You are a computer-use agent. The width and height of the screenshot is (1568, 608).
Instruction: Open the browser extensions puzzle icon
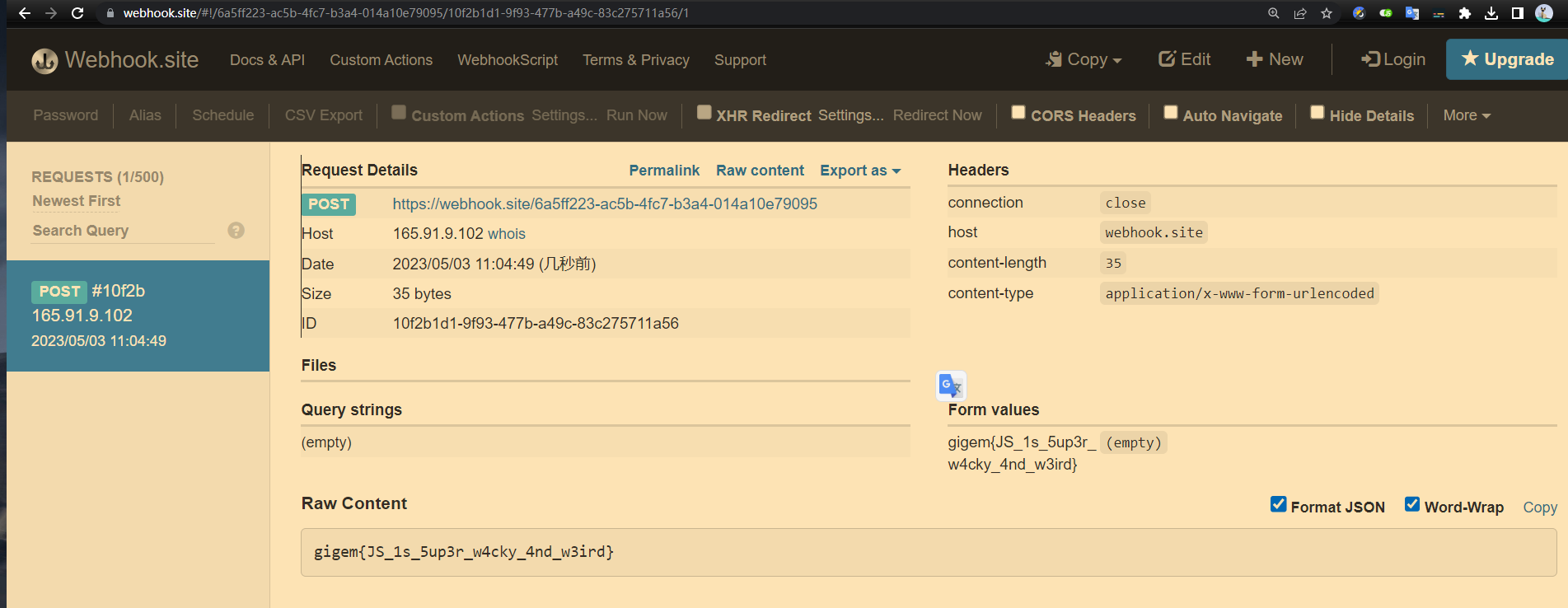(x=1465, y=13)
